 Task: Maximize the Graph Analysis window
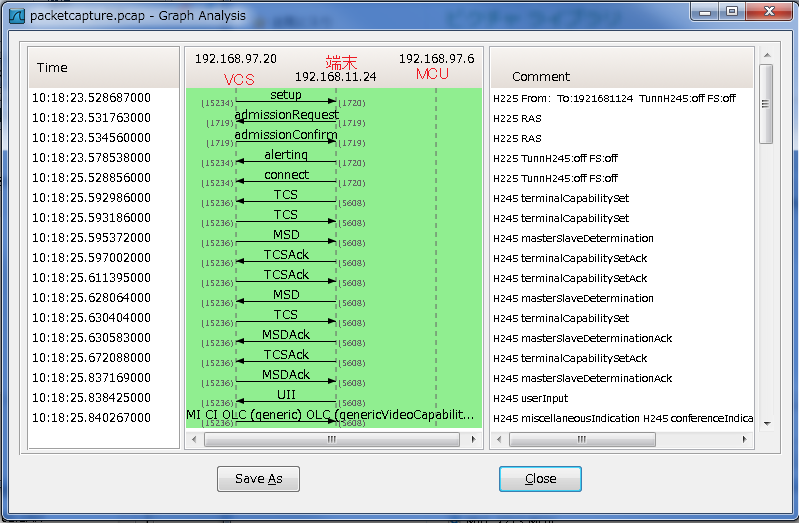tap(732, 12)
